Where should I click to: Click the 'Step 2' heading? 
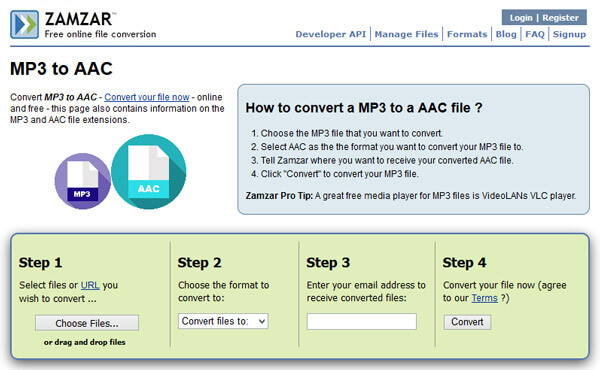(199, 263)
